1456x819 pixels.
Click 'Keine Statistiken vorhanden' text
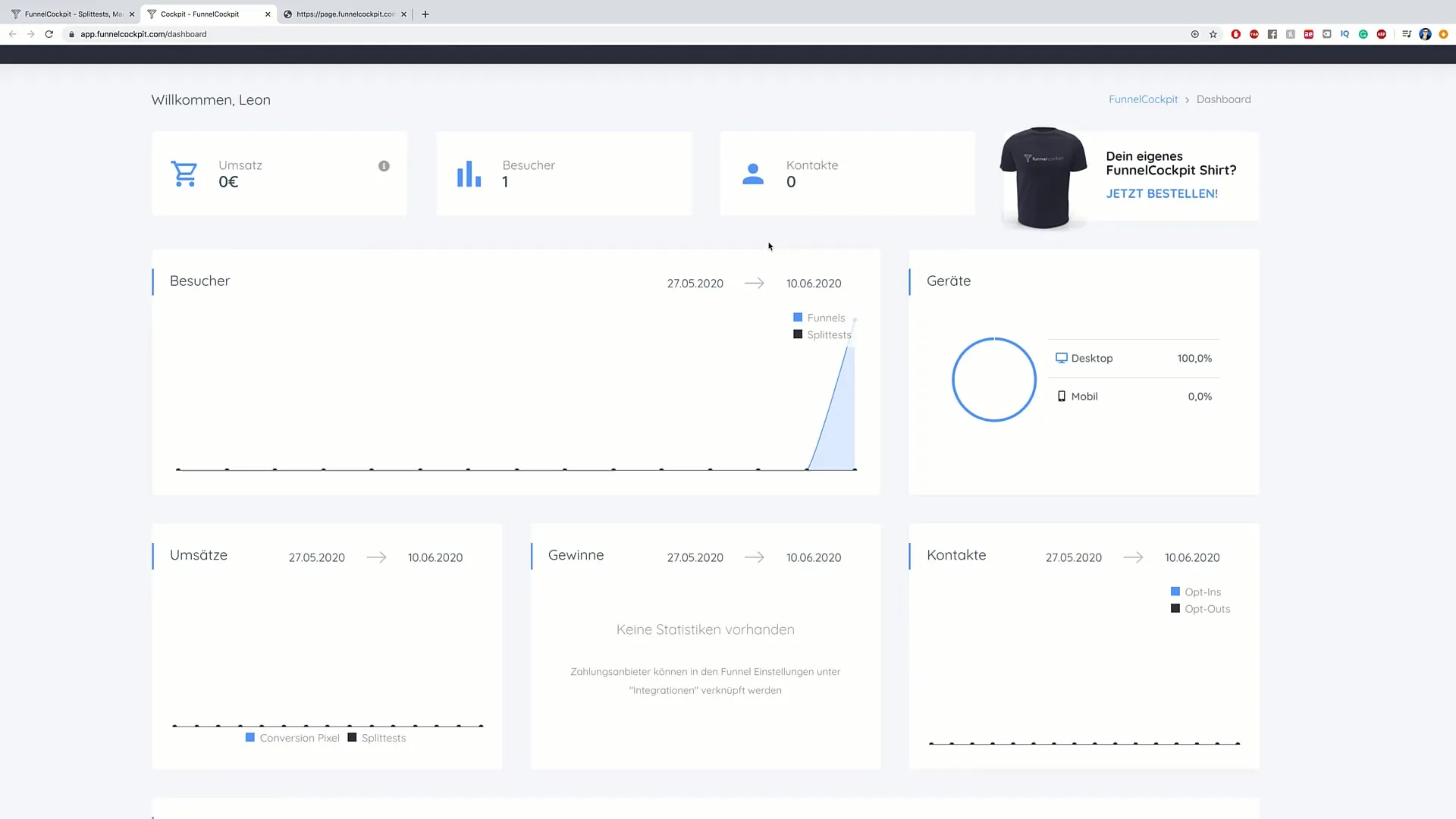coord(705,629)
